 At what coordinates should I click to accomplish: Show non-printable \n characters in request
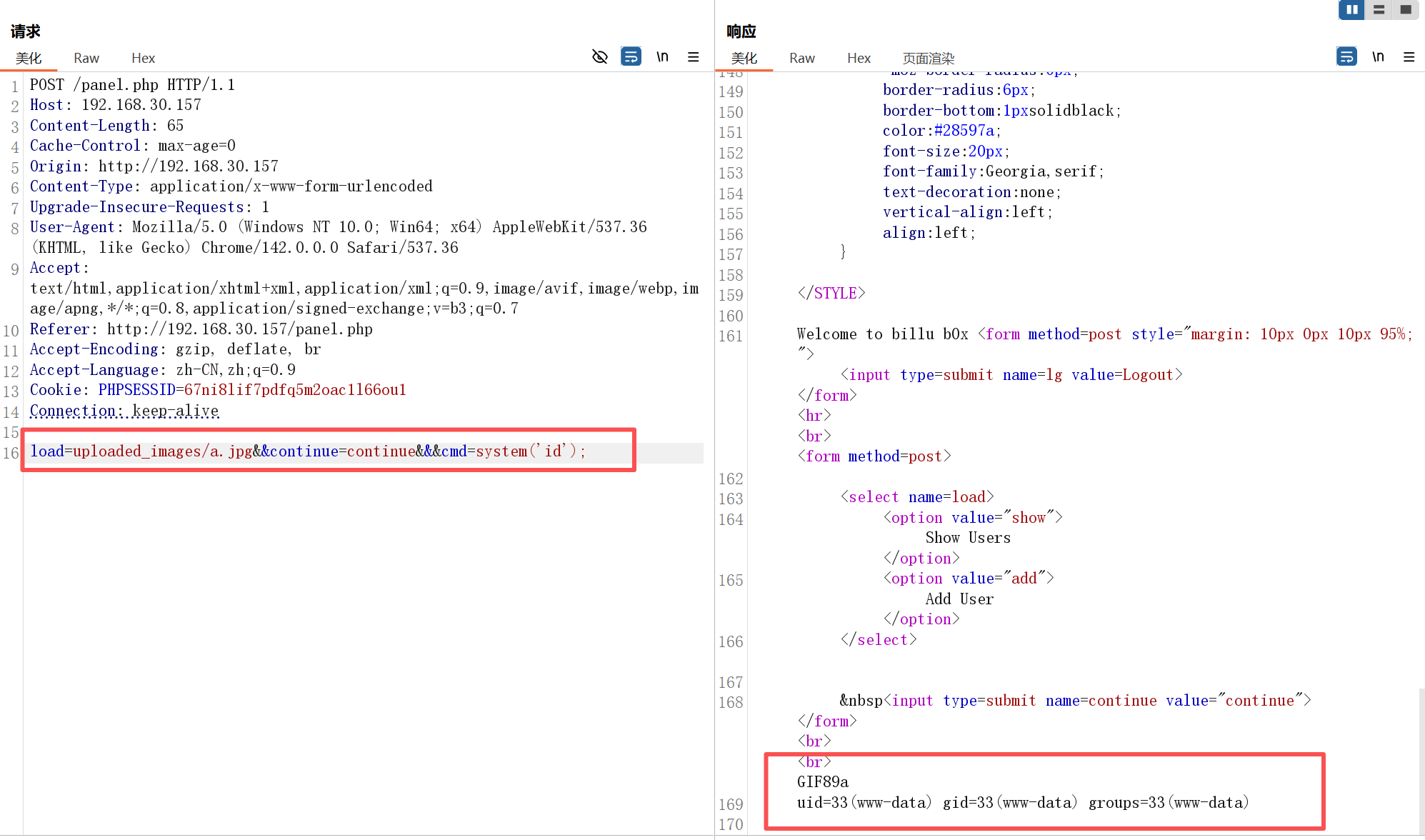coord(662,56)
